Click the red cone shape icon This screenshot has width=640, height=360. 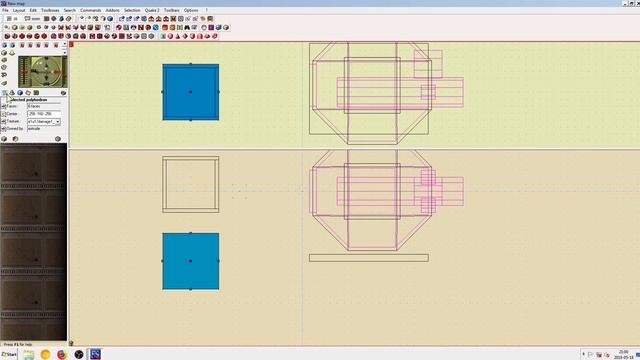tap(178, 36)
